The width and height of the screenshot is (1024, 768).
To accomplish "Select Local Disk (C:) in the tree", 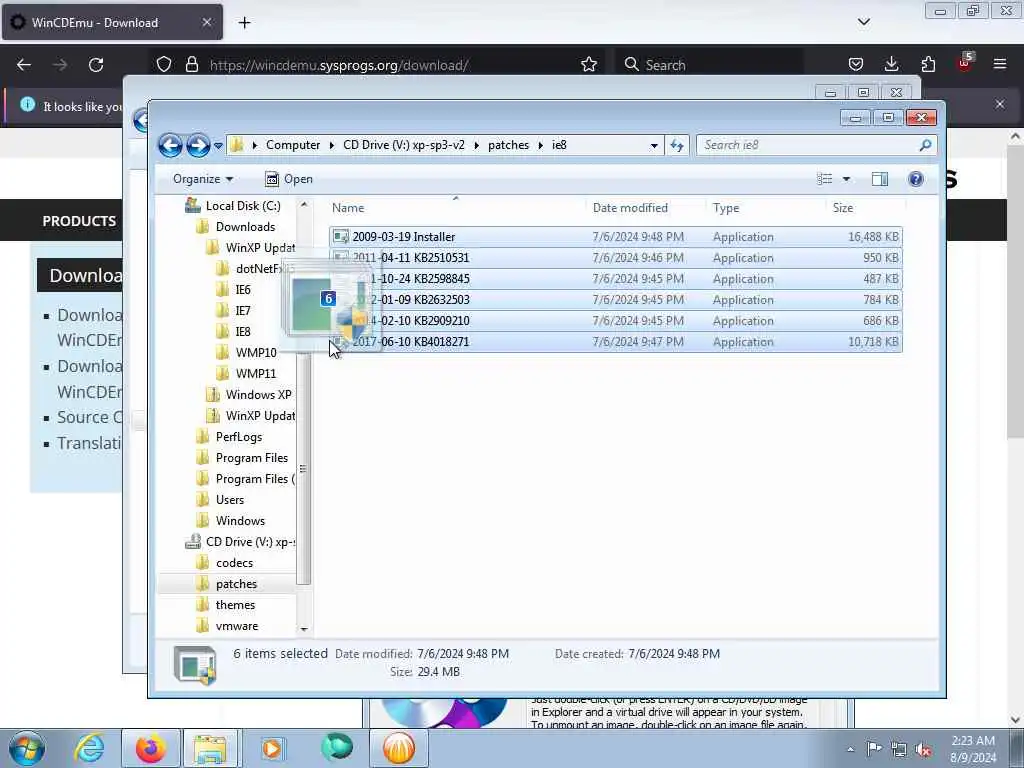I will pos(243,206).
